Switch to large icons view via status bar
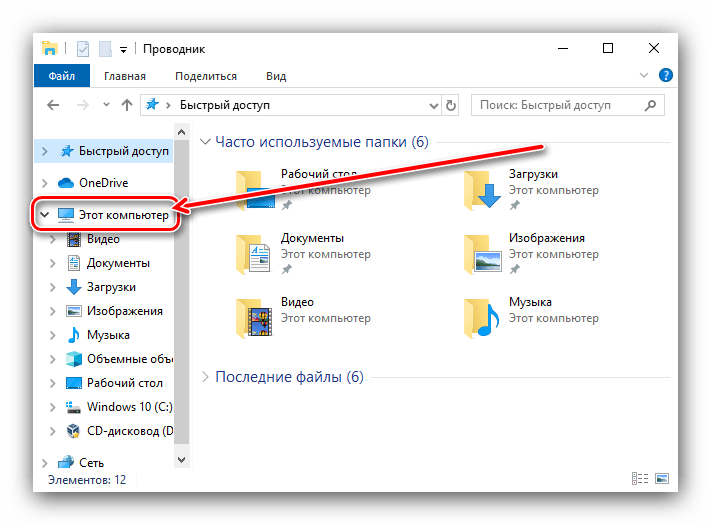 pyautogui.click(x=662, y=478)
